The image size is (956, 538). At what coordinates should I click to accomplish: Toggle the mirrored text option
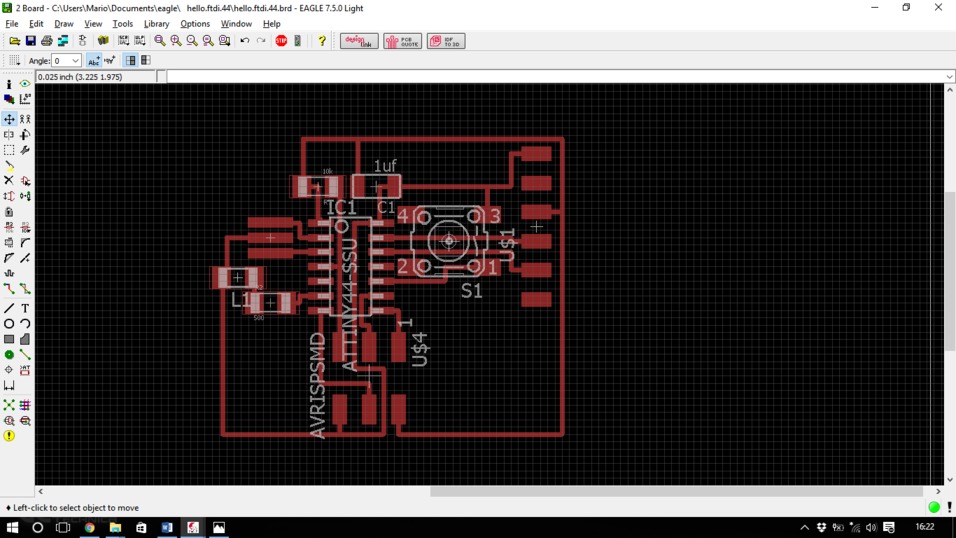click(109, 60)
